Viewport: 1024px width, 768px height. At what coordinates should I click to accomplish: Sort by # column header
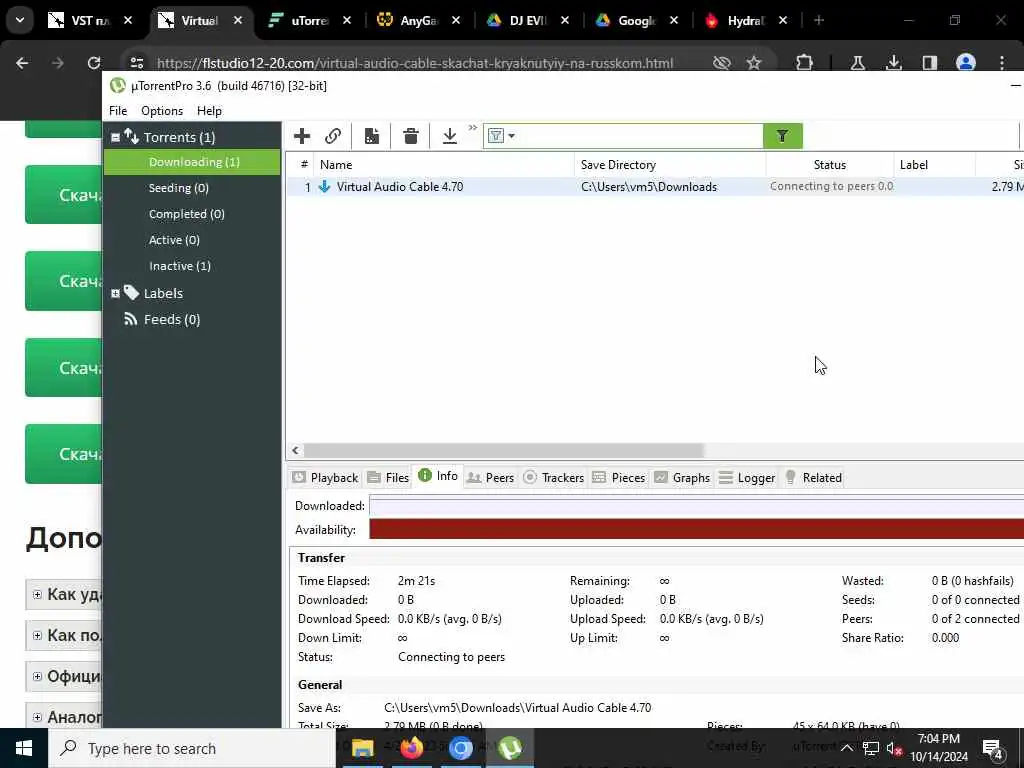pyautogui.click(x=304, y=165)
